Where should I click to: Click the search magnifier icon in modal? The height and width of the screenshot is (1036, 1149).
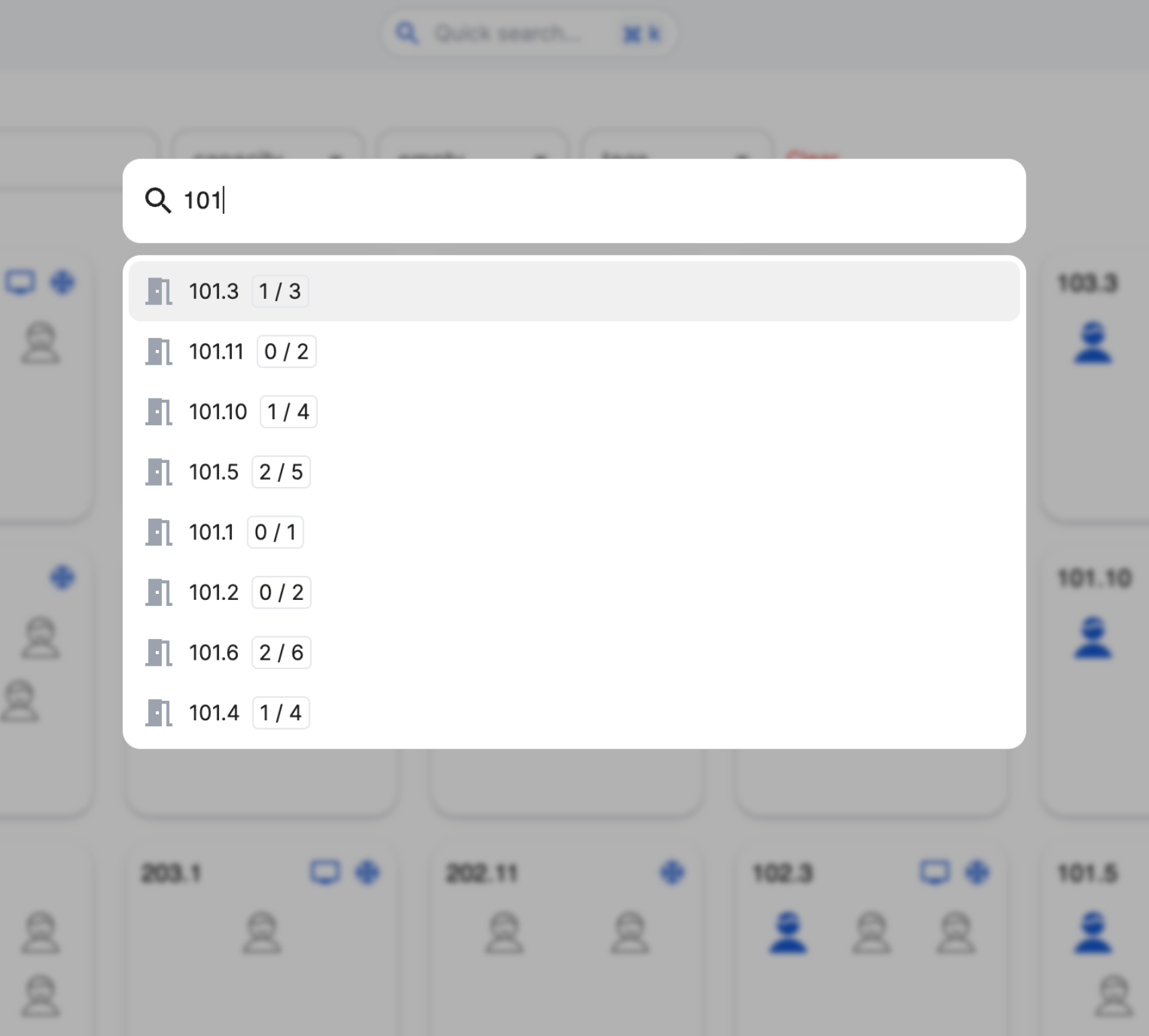(x=158, y=200)
